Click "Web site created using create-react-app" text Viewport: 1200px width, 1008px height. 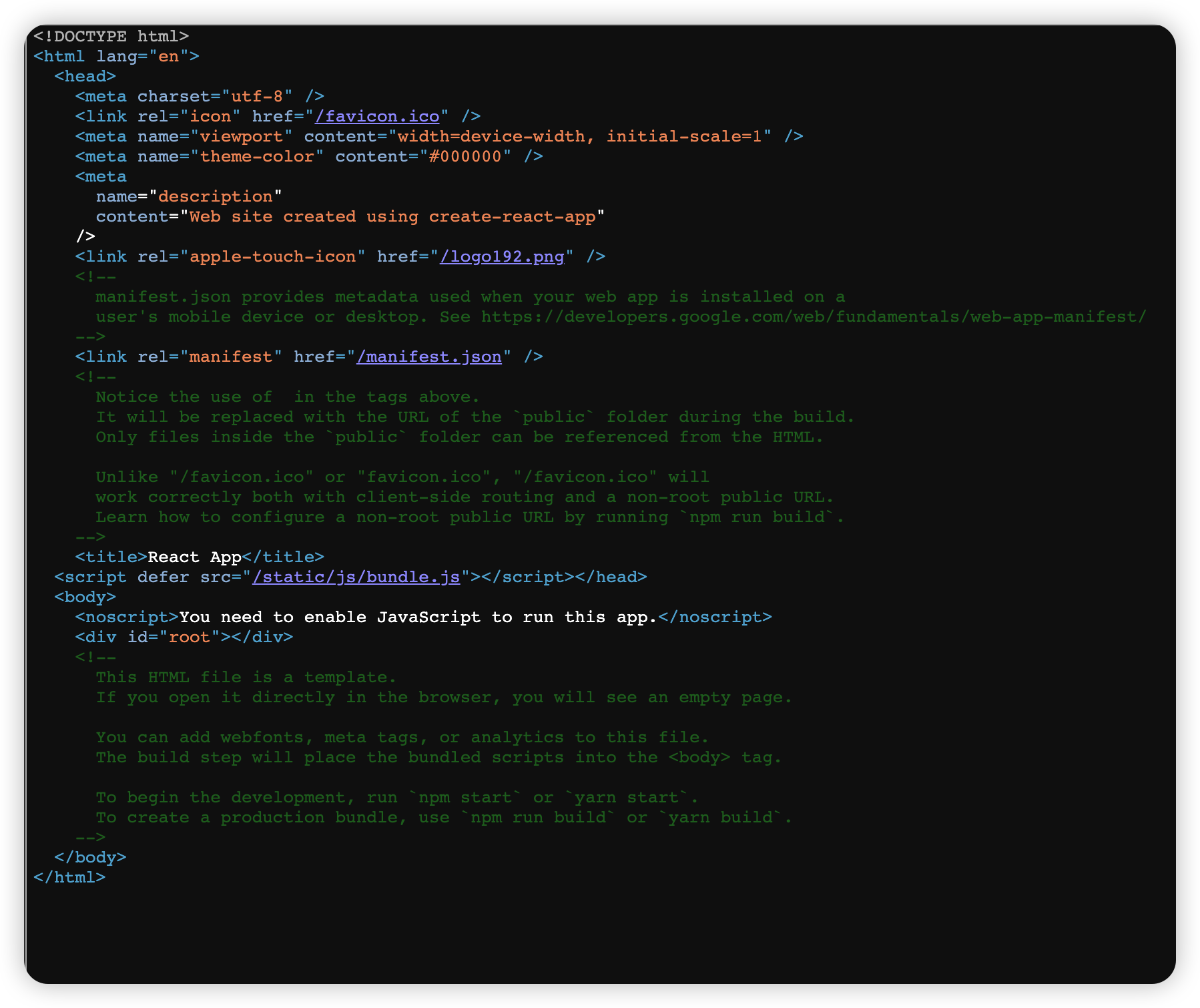click(x=392, y=216)
